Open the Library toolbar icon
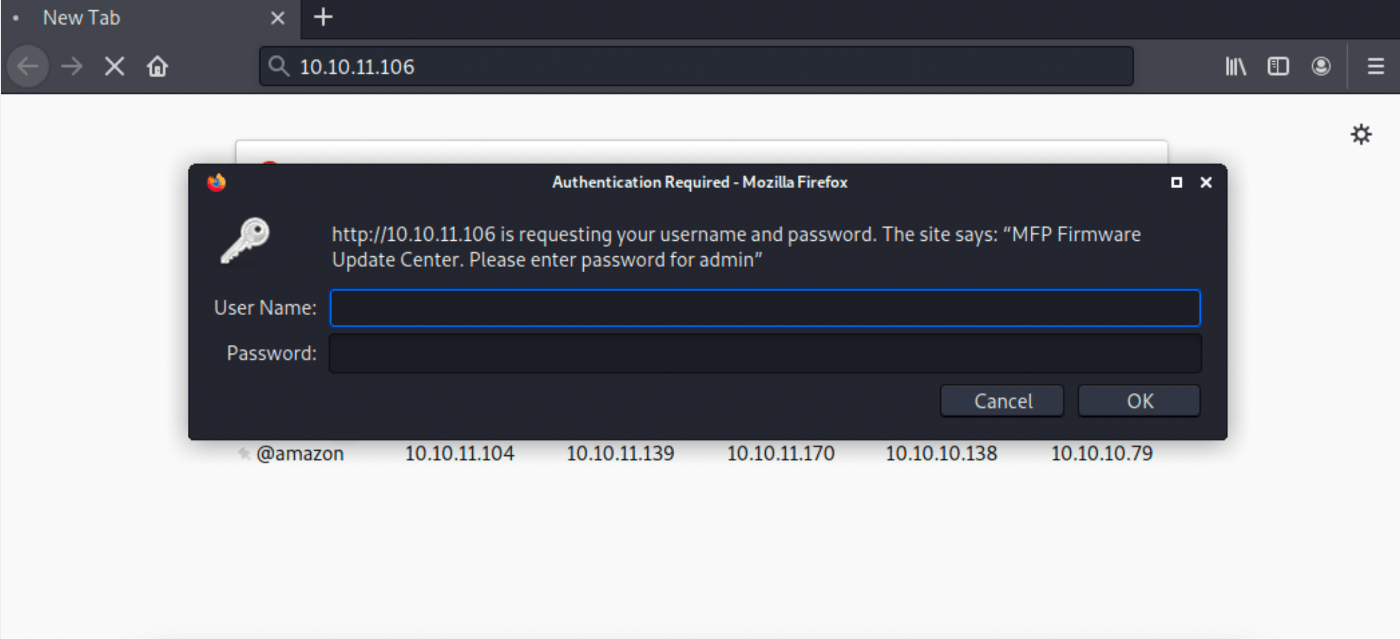 (1235, 66)
